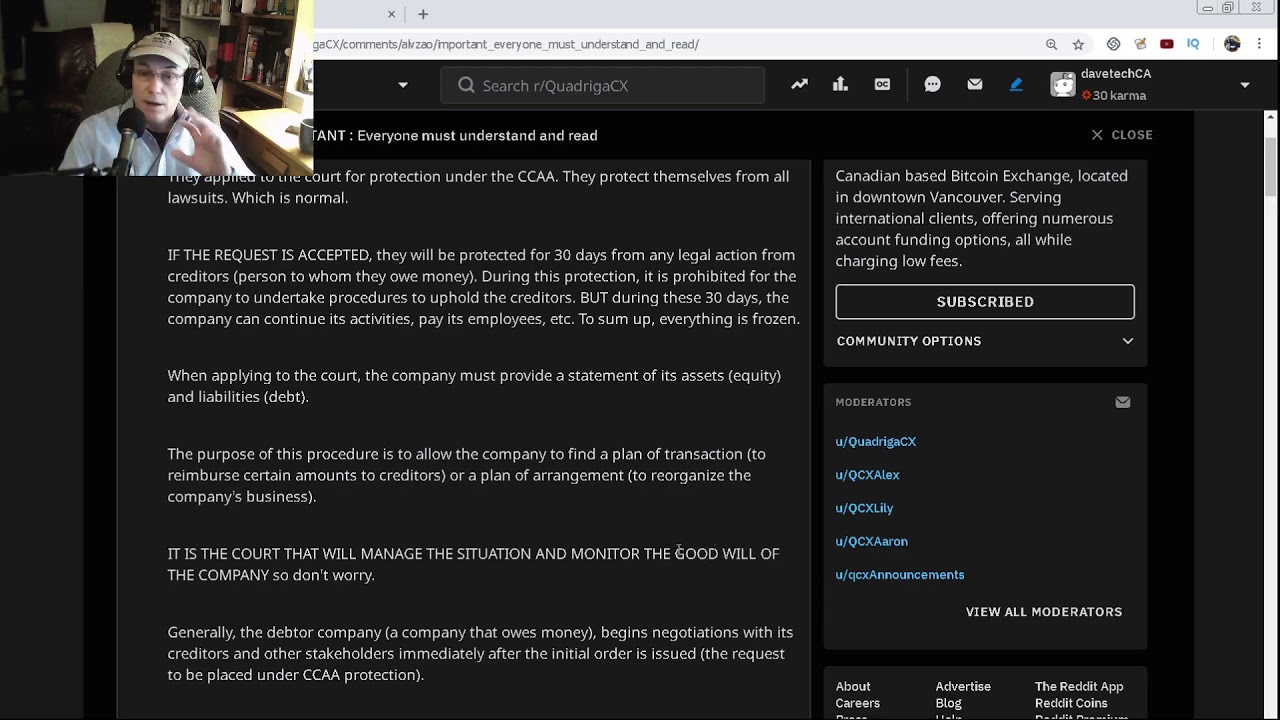Open the Advertise footer link
Viewport: 1280px width, 720px height.
963,686
